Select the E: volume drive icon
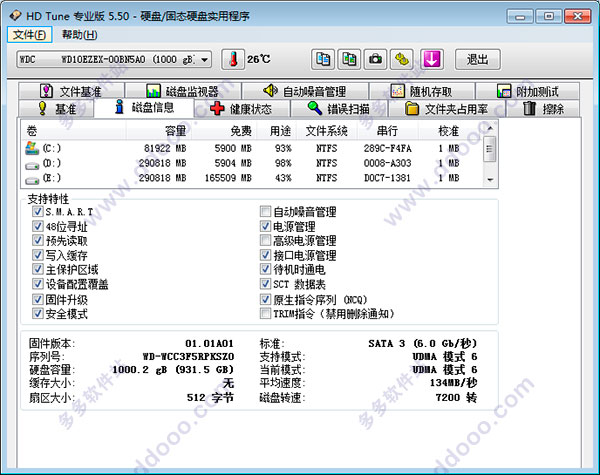The width and height of the screenshot is (600, 475). (x=32, y=180)
